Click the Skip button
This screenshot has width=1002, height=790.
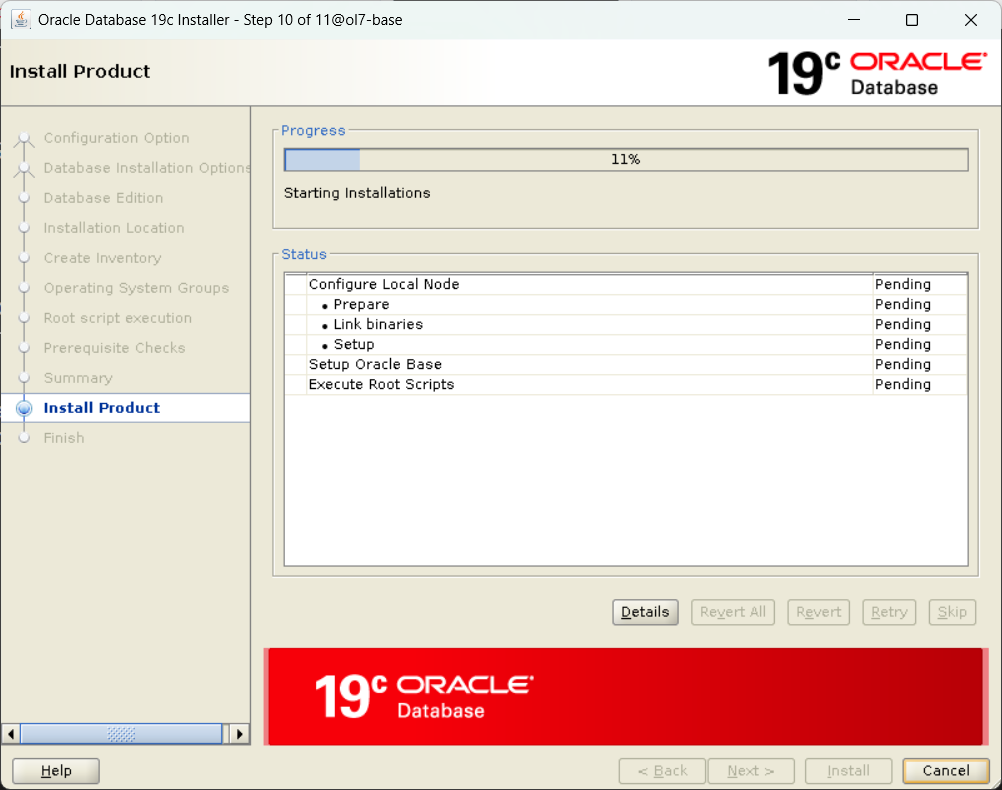click(952, 612)
